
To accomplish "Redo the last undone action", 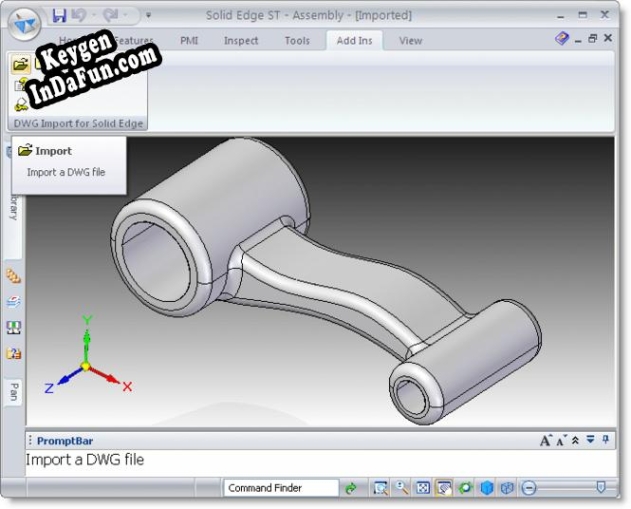I will pyautogui.click(x=110, y=16).
